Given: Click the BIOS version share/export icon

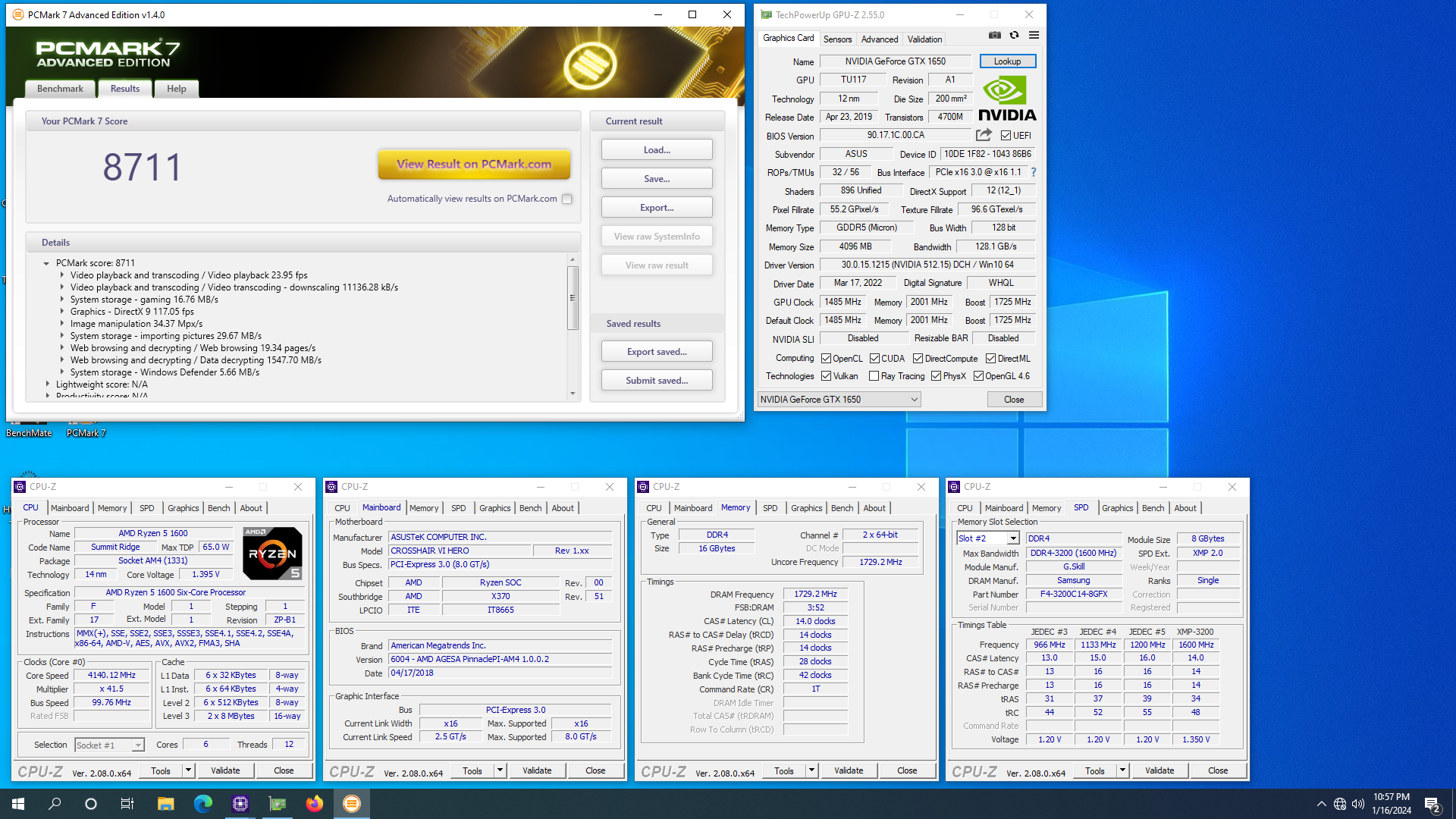Looking at the screenshot, I should (x=984, y=135).
